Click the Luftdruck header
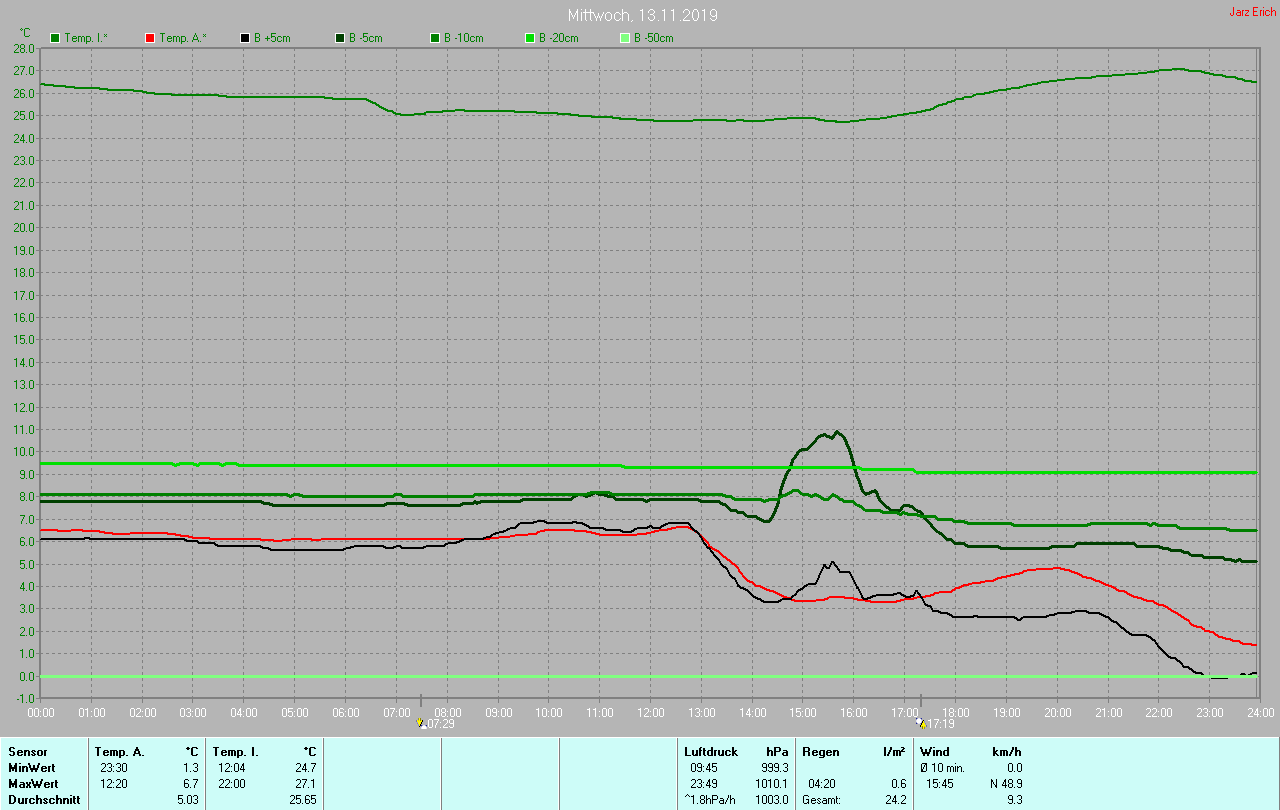The height and width of the screenshot is (810, 1280). (x=711, y=751)
